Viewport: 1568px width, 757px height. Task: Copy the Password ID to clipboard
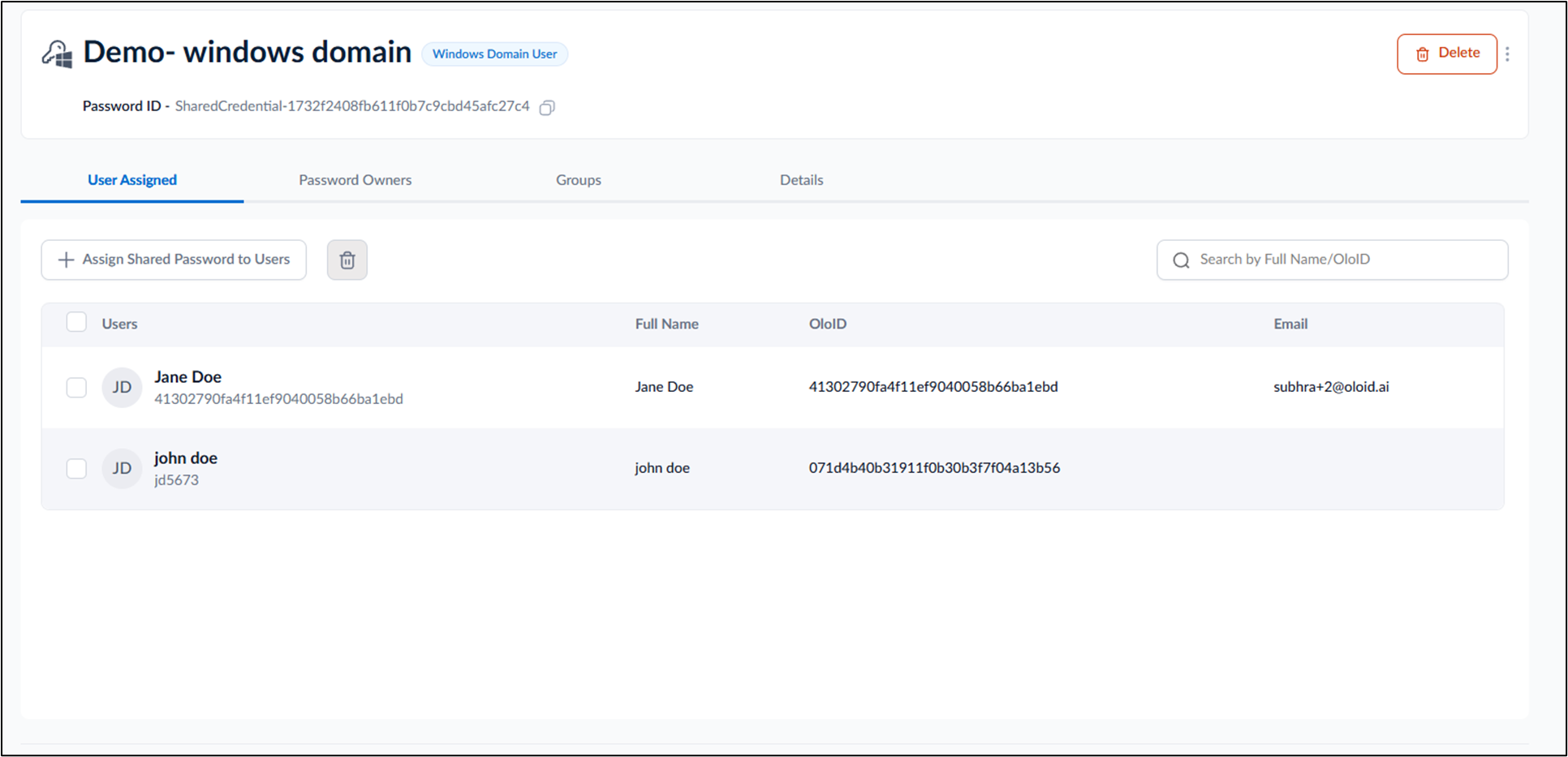click(547, 107)
